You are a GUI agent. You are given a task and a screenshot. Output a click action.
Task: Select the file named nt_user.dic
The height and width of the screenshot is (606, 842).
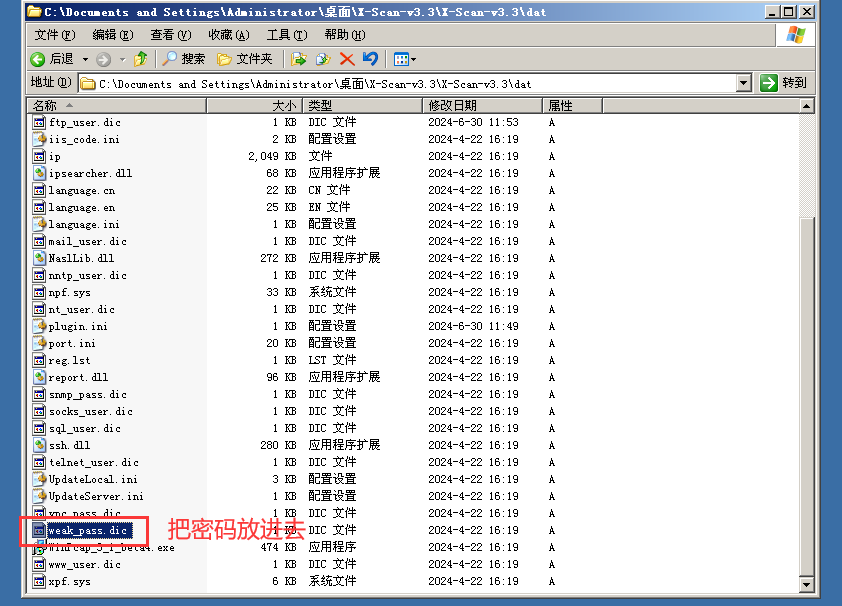(82, 310)
